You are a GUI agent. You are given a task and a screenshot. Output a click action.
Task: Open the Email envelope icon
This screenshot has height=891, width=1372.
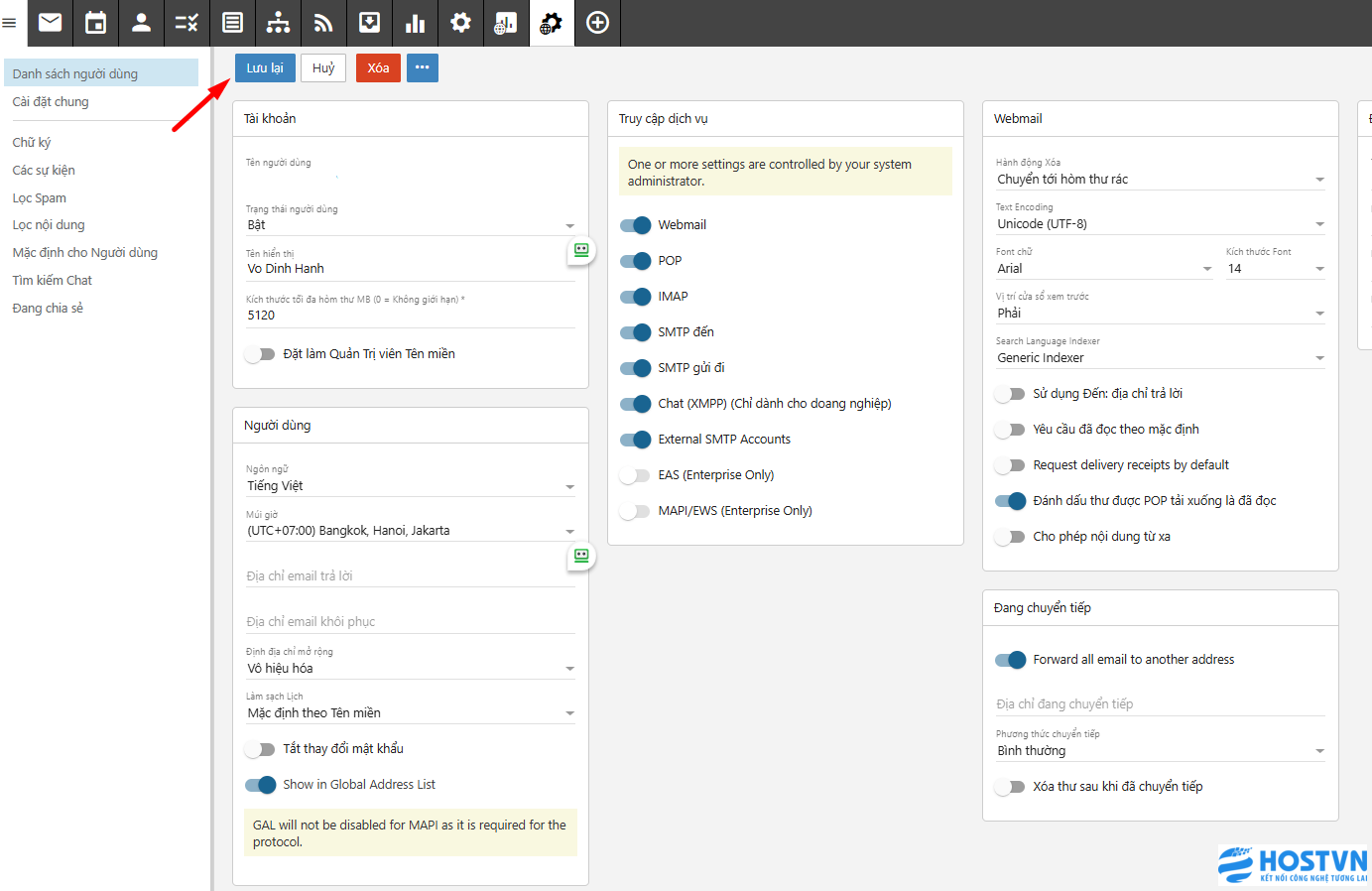coord(51,23)
